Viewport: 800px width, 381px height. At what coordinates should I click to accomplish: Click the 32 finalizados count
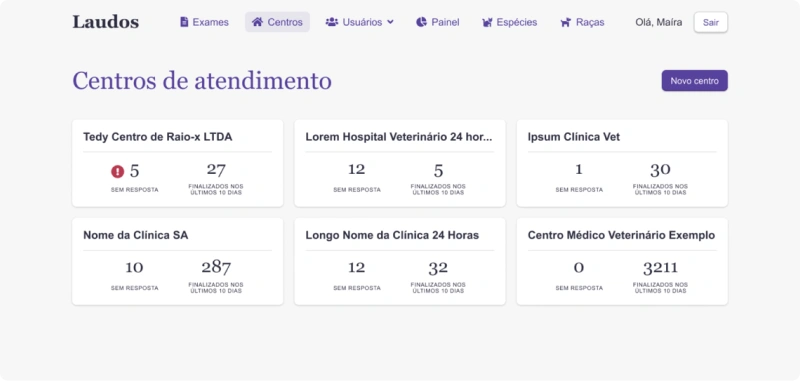438,268
